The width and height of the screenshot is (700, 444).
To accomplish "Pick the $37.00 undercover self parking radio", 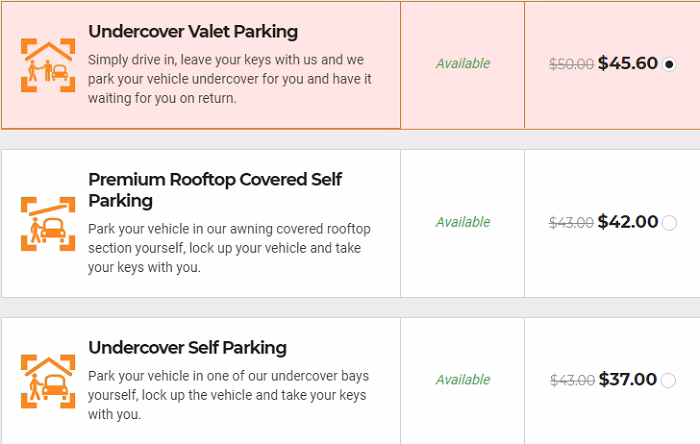I will click(669, 380).
